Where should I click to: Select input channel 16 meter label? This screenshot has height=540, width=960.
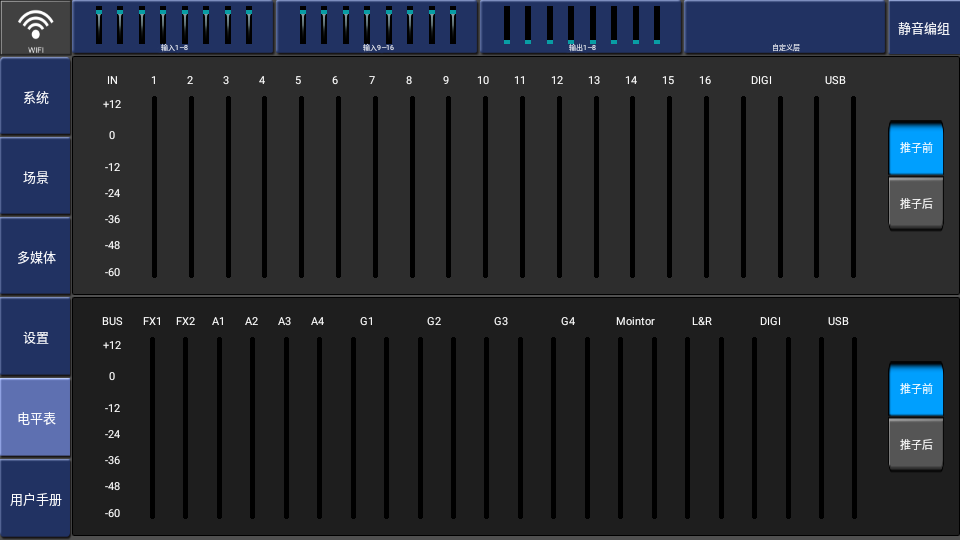point(705,80)
